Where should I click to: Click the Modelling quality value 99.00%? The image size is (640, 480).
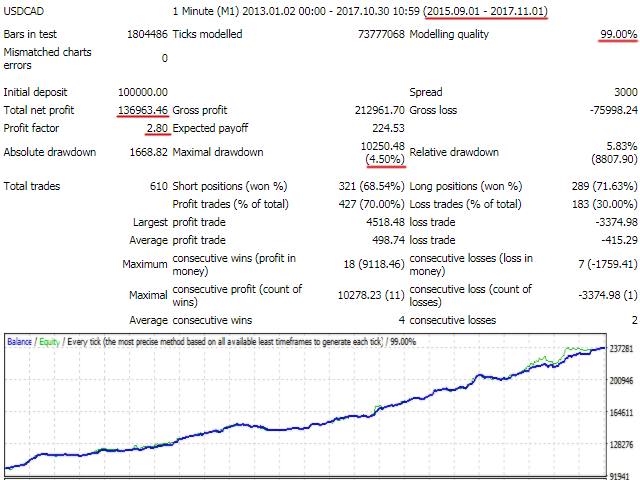tap(618, 34)
